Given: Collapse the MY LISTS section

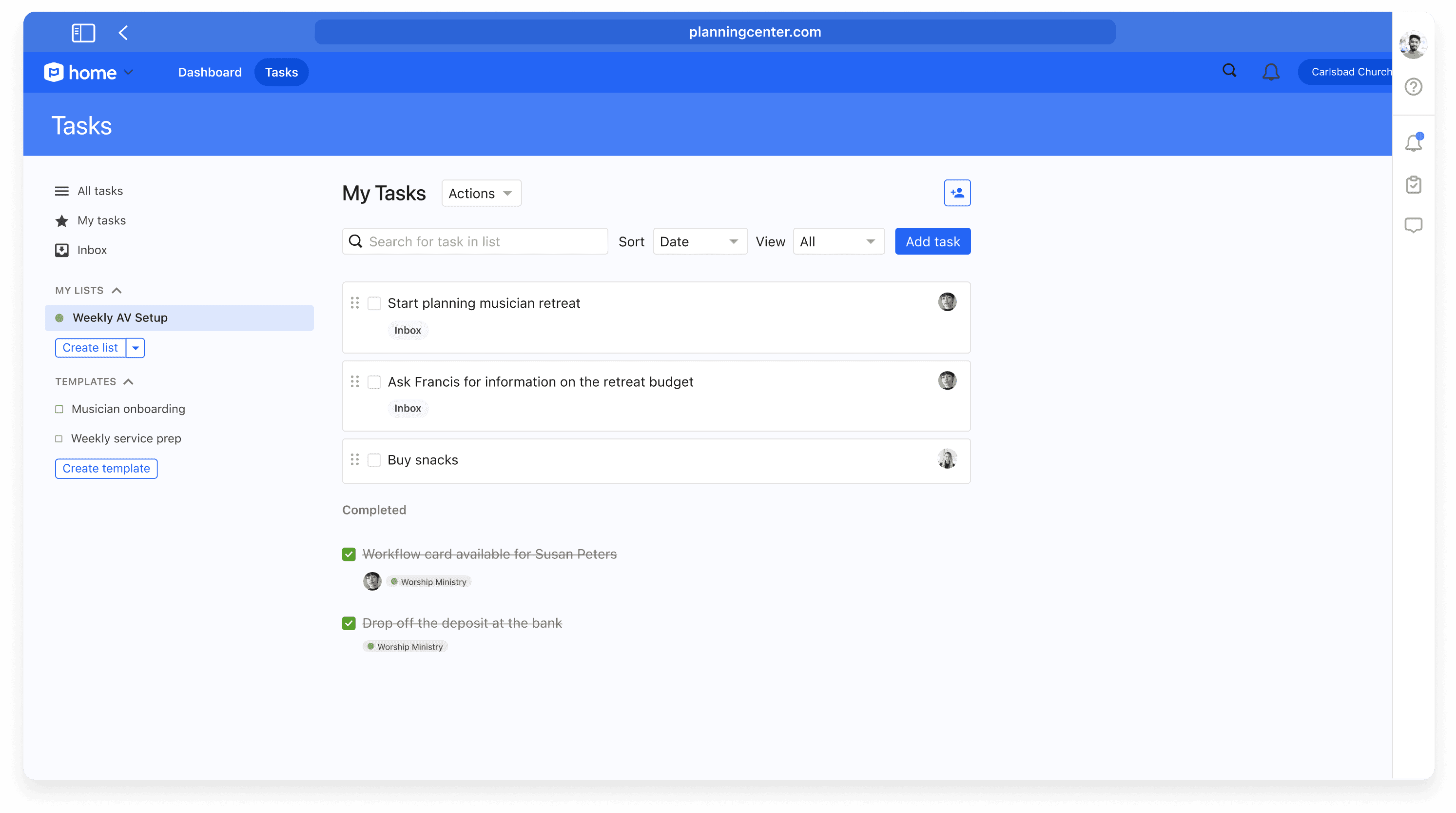Looking at the screenshot, I should tap(116, 291).
